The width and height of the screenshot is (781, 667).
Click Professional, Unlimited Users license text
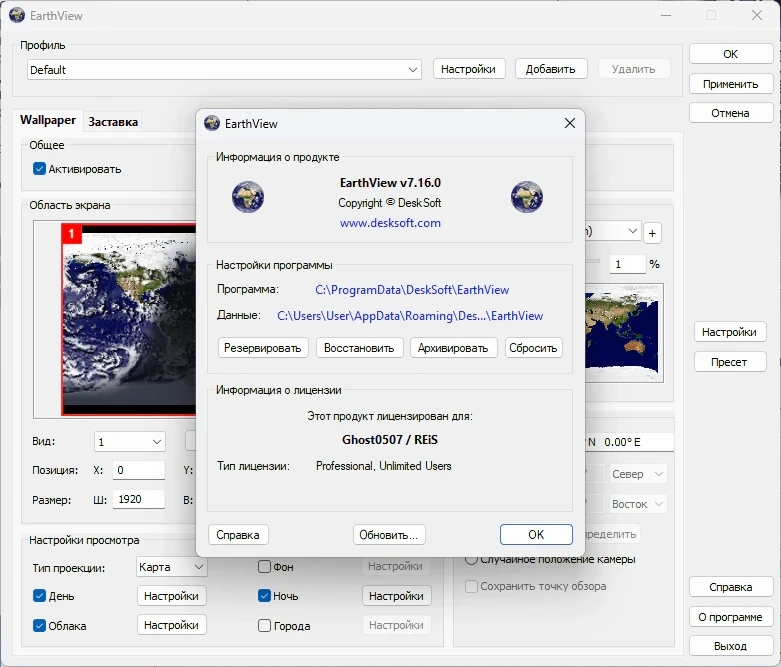pos(384,466)
